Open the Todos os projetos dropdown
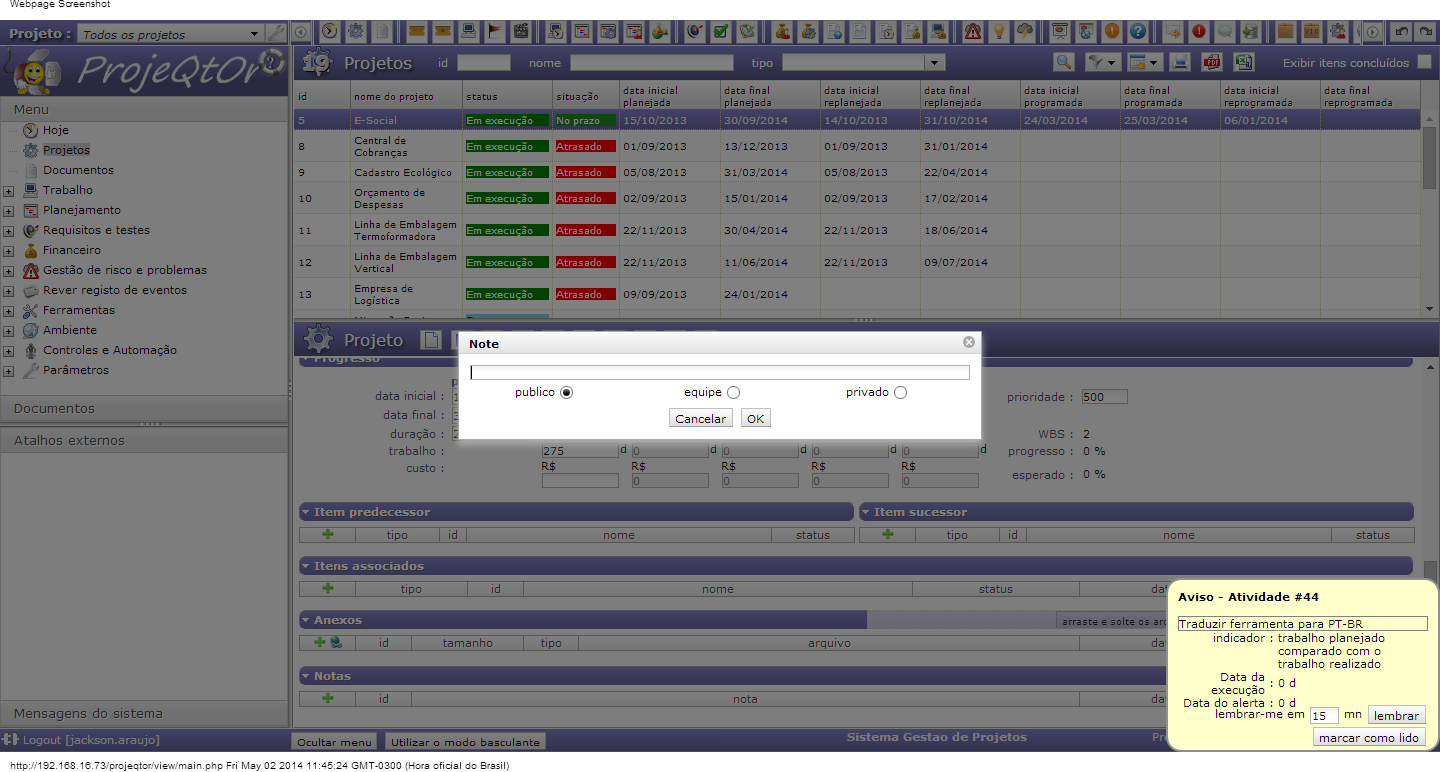The height and width of the screenshot is (772, 1440). 255,34
